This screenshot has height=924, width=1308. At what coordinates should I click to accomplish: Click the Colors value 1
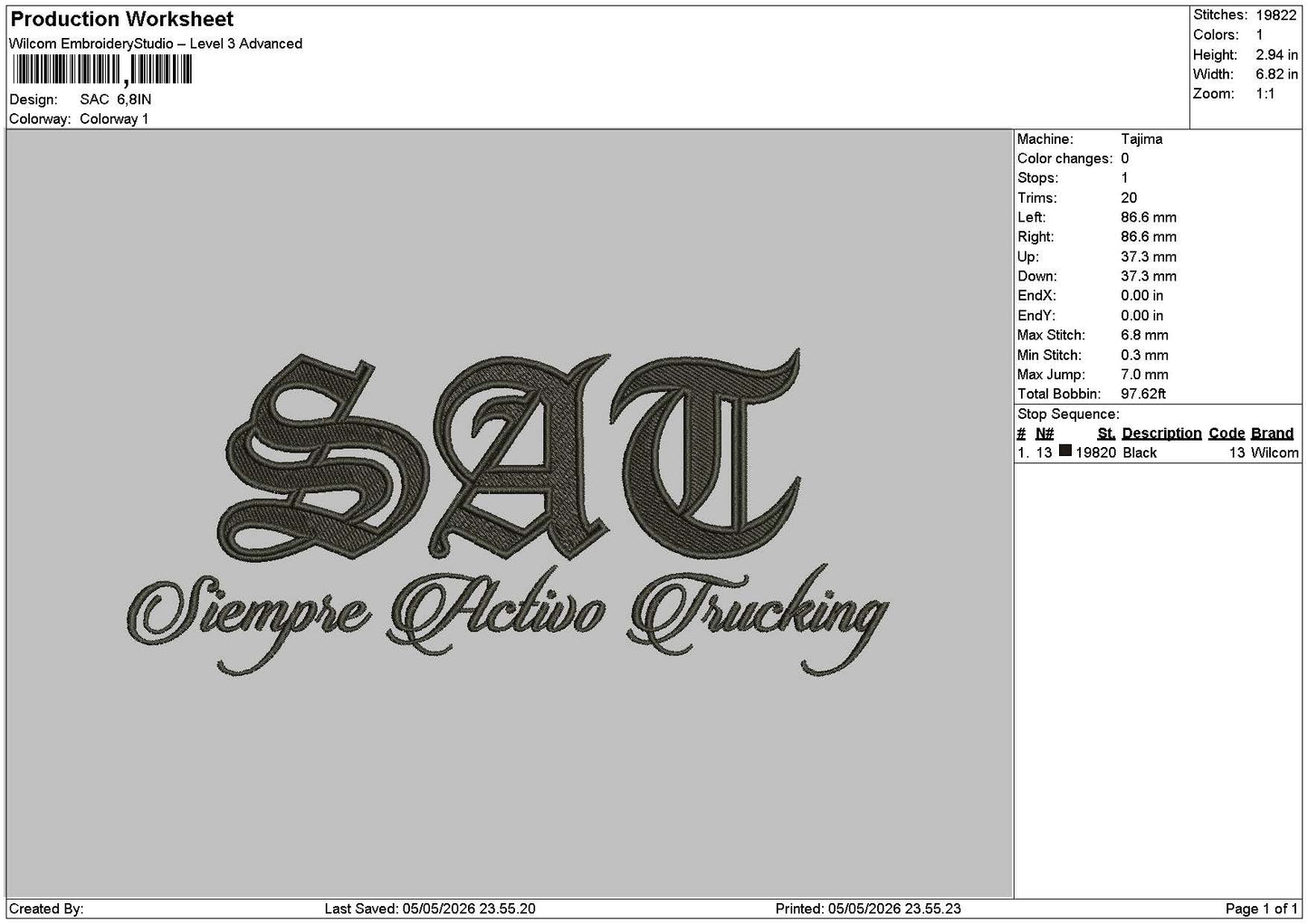point(1259,35)
